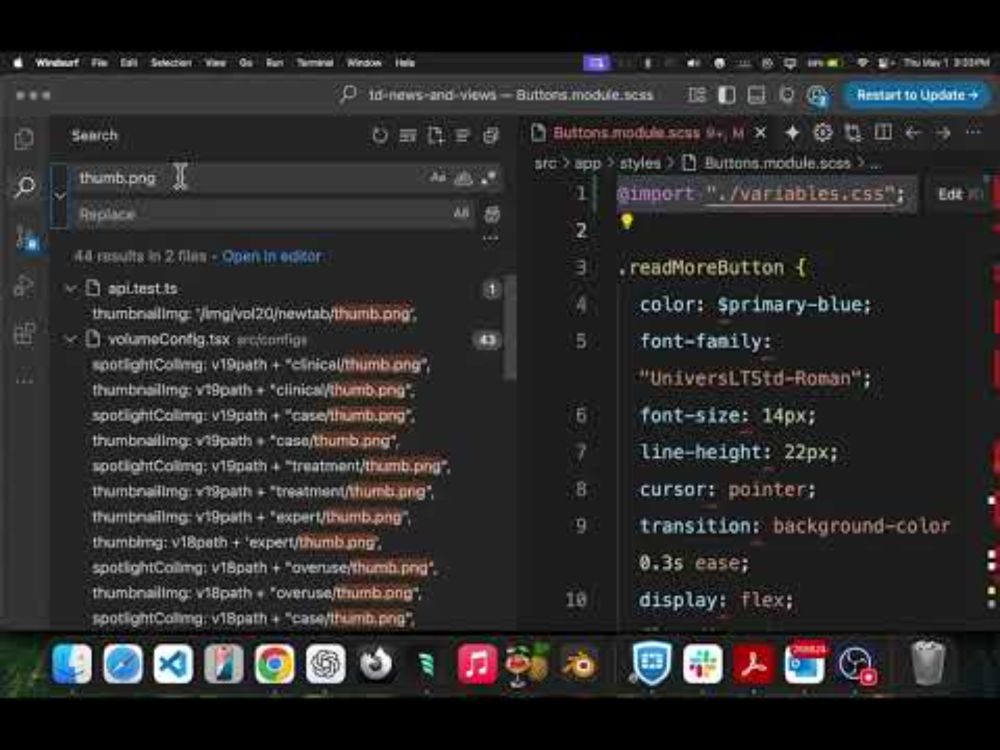Open More Actions ellipsis in editor toolbar
This screenshot has width=1000, height=750.
(973, 133)
